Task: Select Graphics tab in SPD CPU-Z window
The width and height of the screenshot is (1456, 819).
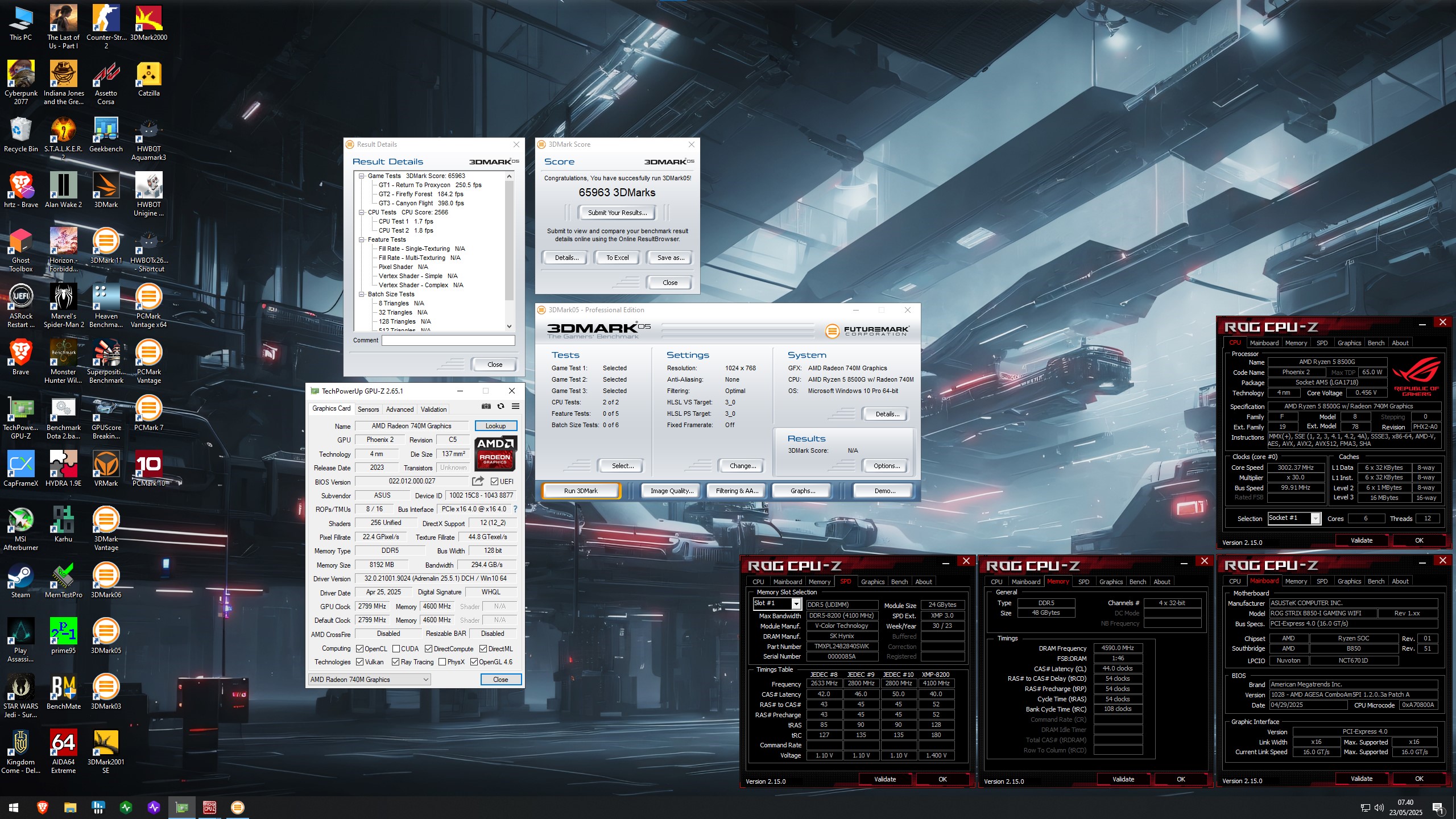Action: tap(872, 582)
